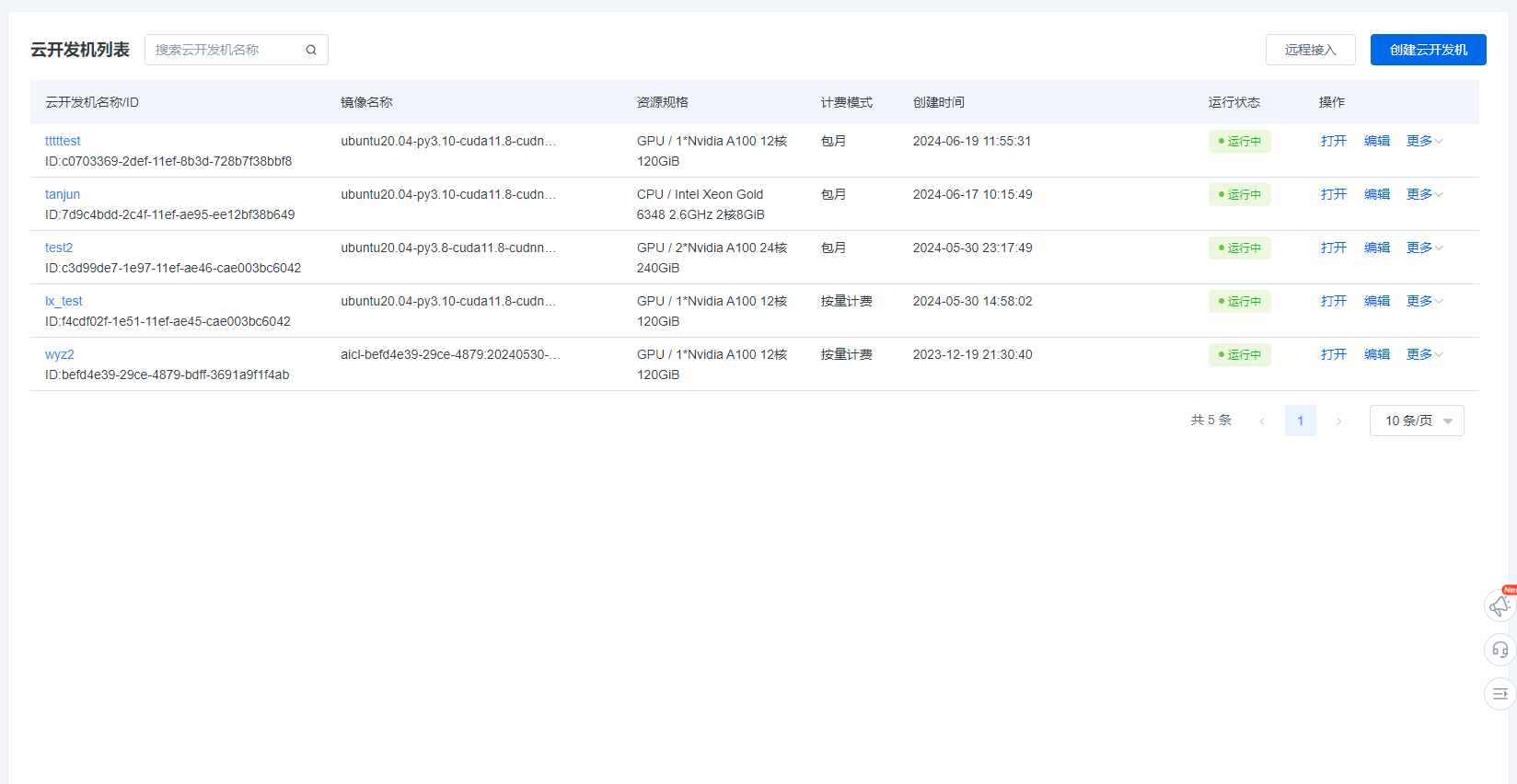Expand 更多 menu for the wyz2 row
Screen dimensions: 1517x784
(1424, 354)
